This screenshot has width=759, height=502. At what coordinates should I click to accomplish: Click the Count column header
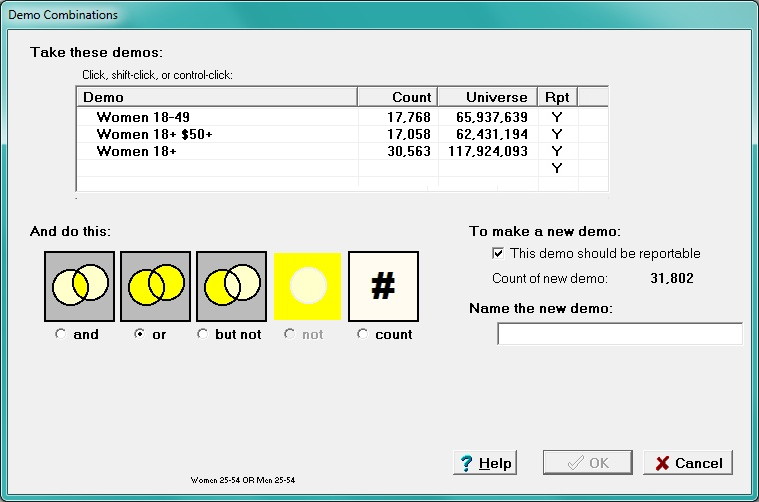397,97
